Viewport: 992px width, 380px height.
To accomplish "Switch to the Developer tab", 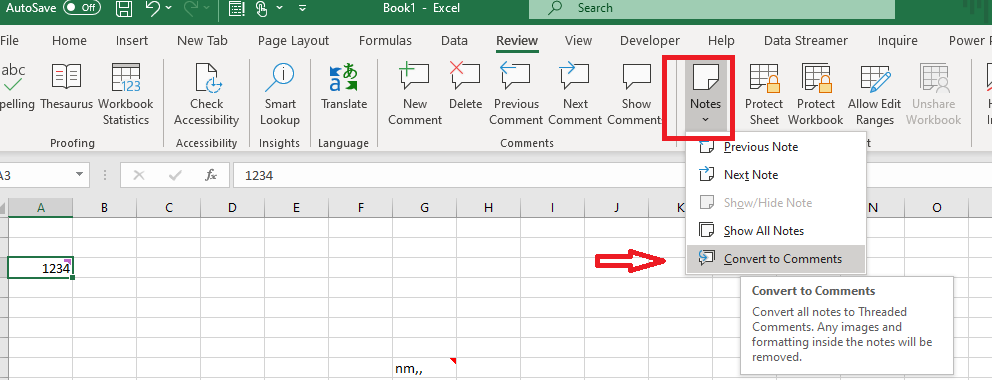I will click(x=650, y=40).
